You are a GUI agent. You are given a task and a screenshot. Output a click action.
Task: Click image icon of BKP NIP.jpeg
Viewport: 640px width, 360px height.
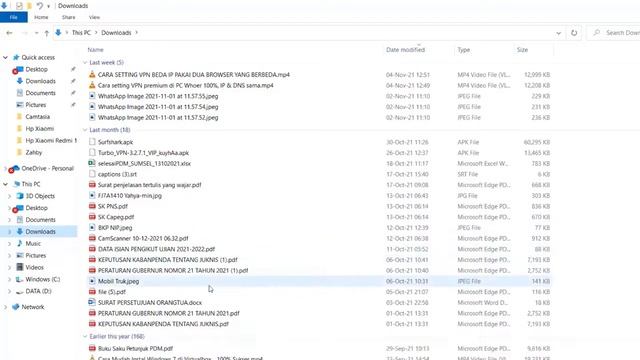(92, 227)
